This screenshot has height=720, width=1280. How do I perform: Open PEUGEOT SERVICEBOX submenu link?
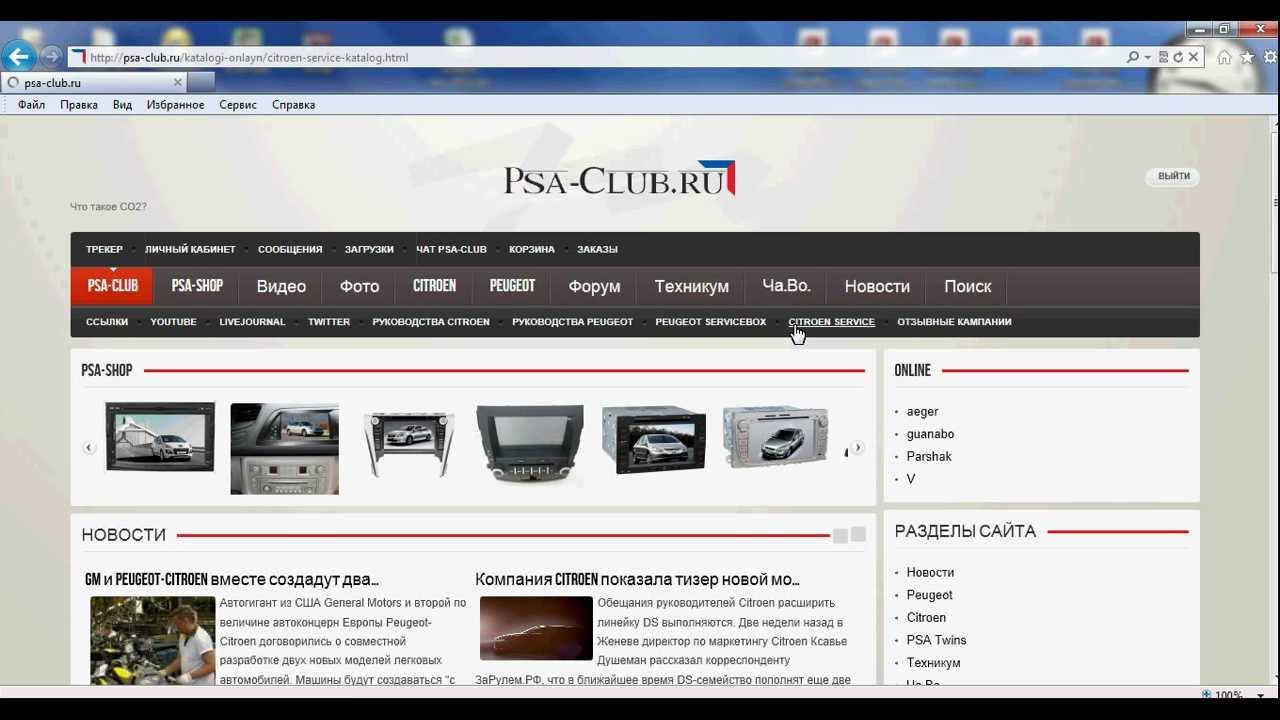(x=710, y=322)
